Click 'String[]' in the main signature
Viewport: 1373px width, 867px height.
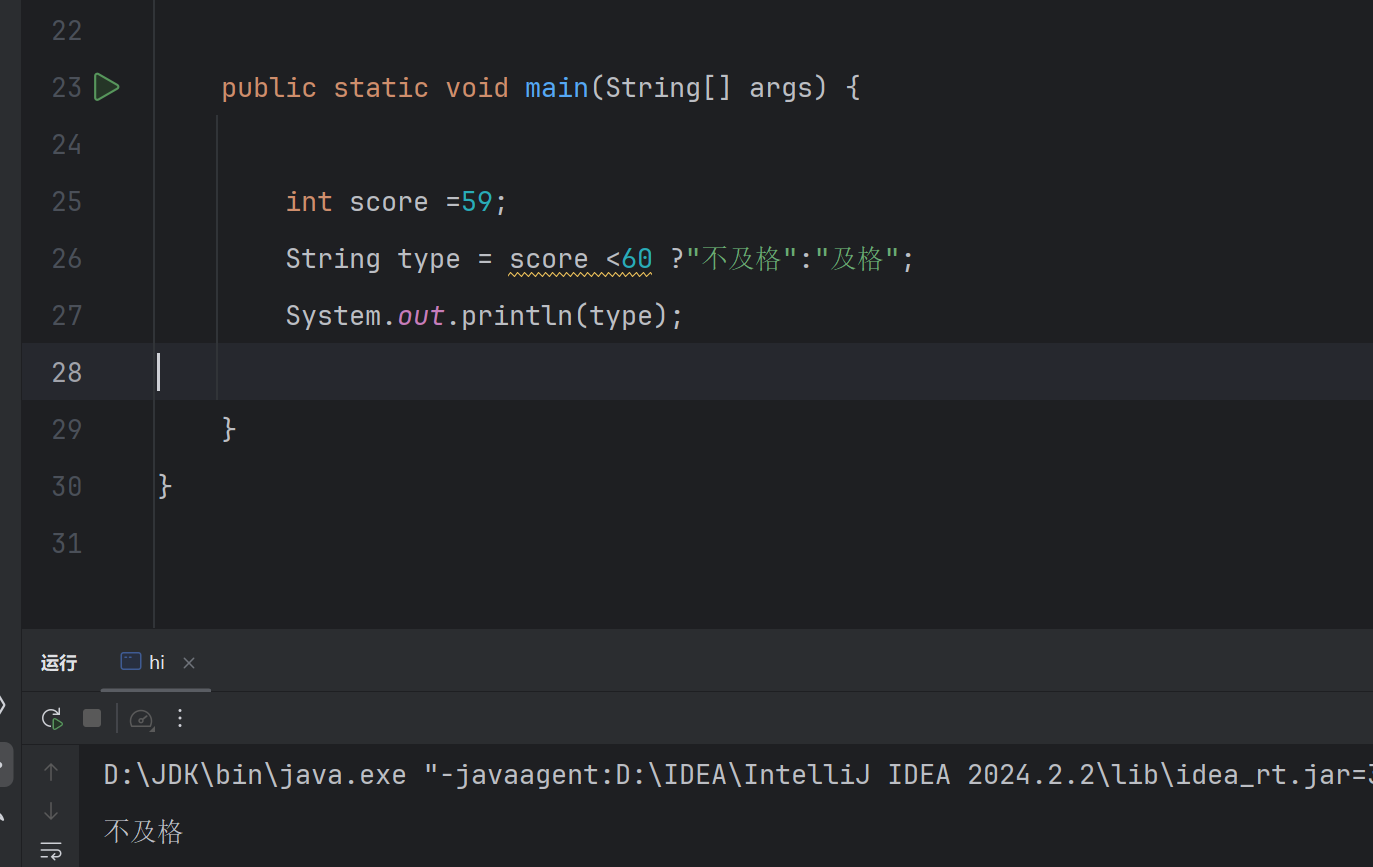tap(669, 88)
